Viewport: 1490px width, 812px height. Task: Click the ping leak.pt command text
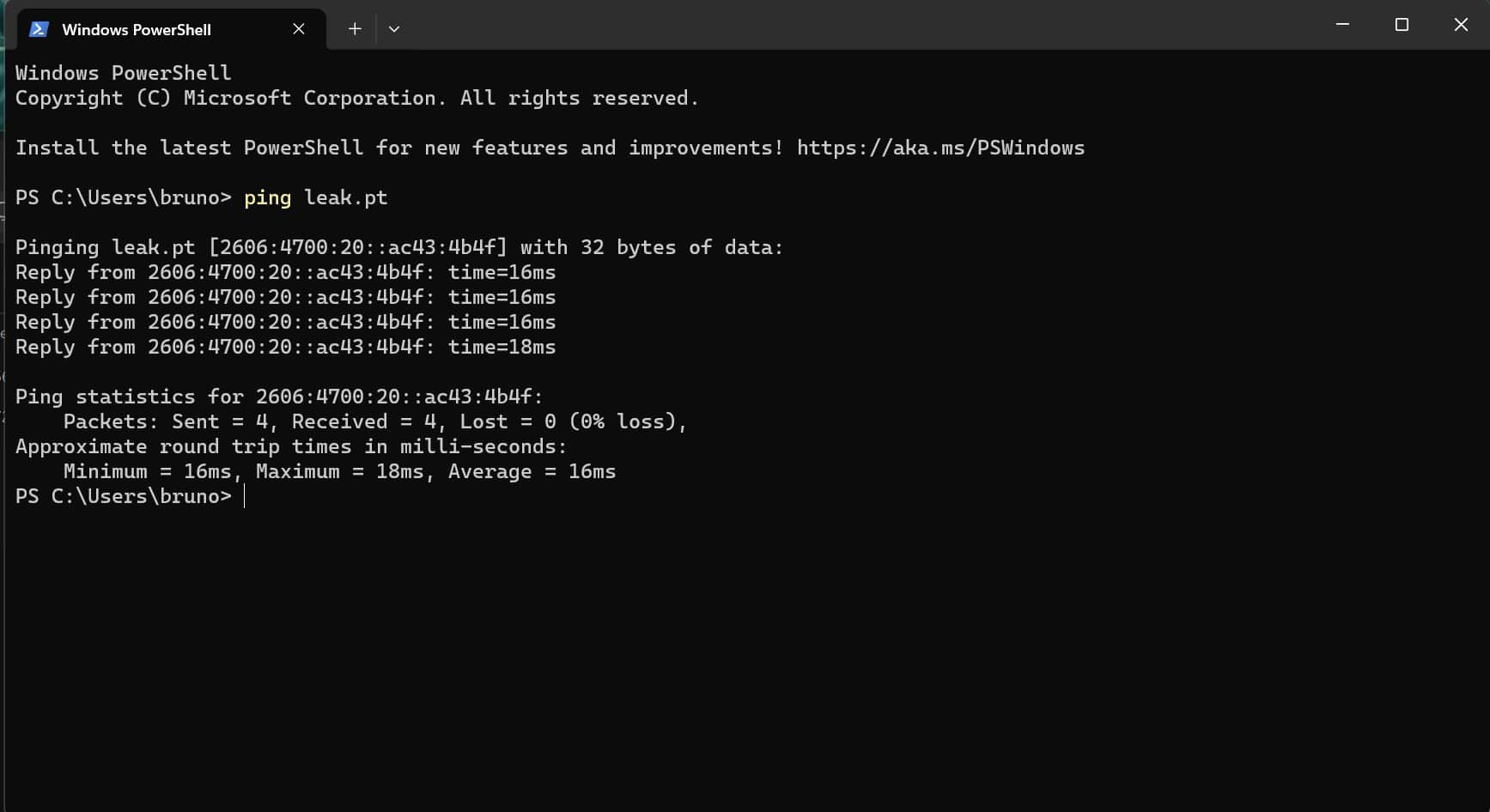coord(314,197)
